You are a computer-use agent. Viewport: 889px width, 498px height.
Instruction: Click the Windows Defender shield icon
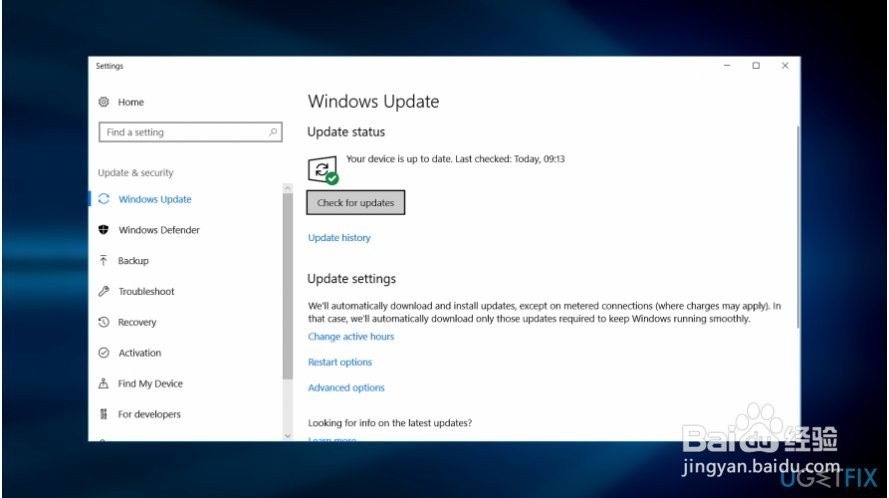point(103,230)
